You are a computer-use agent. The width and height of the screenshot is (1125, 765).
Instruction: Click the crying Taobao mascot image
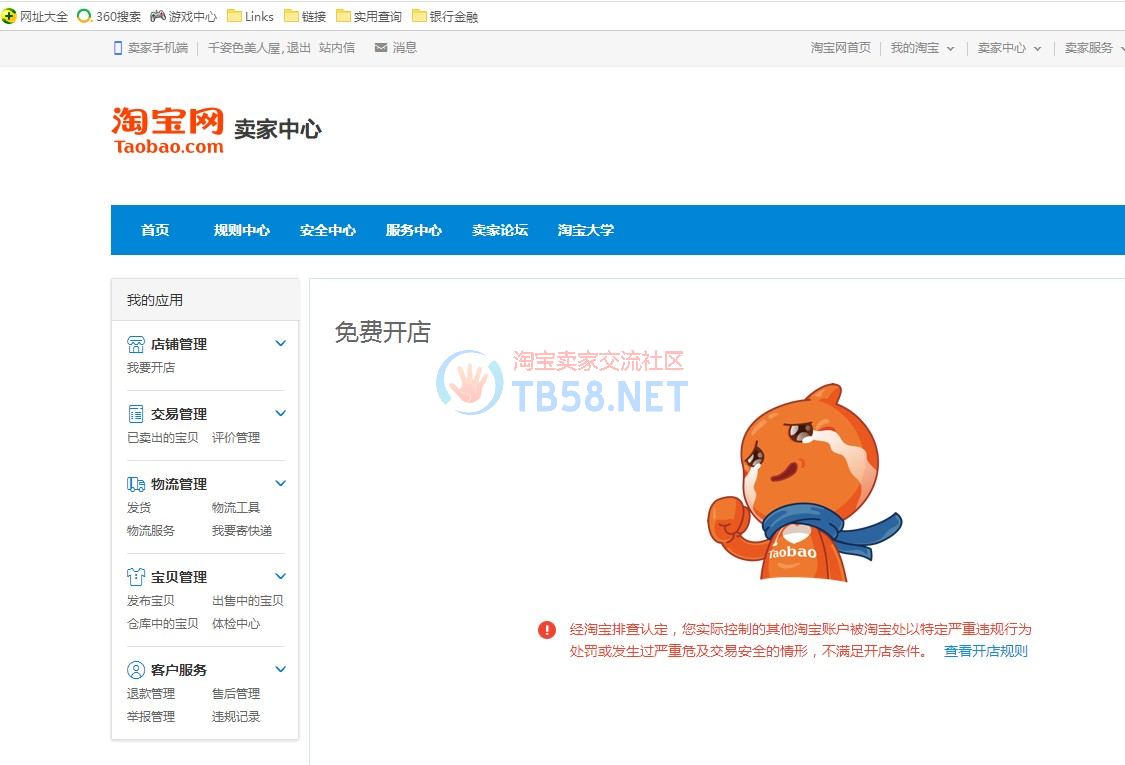[x=804, y=484]
